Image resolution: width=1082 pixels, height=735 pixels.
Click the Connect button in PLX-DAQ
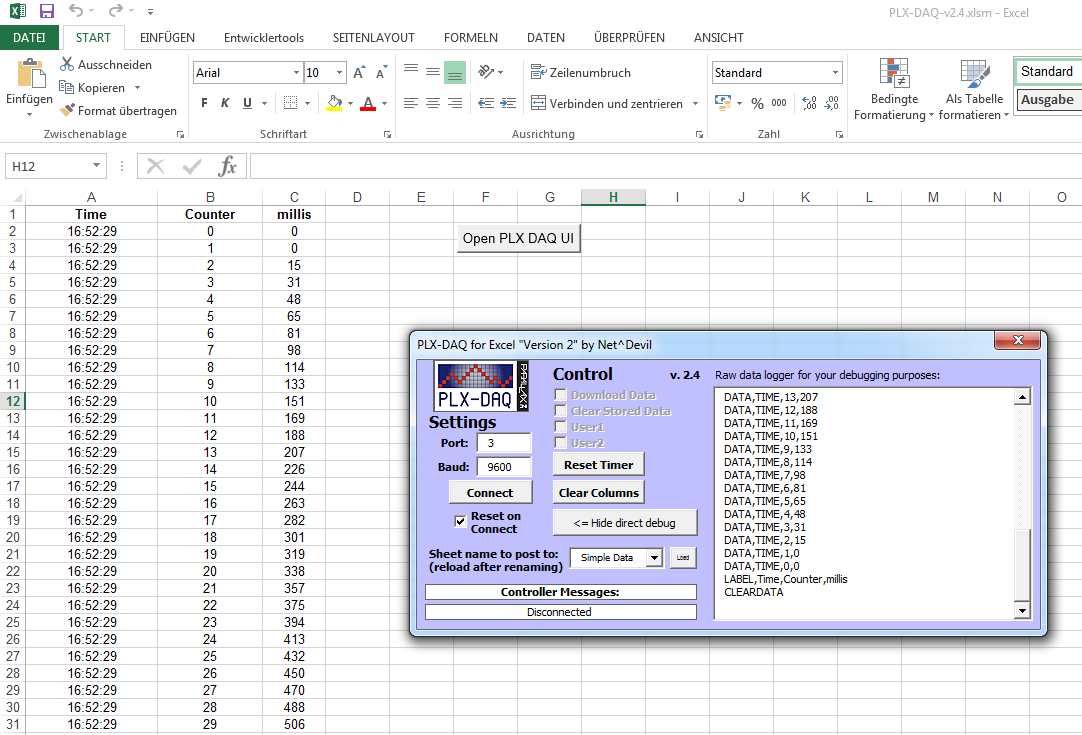(490, 493)
